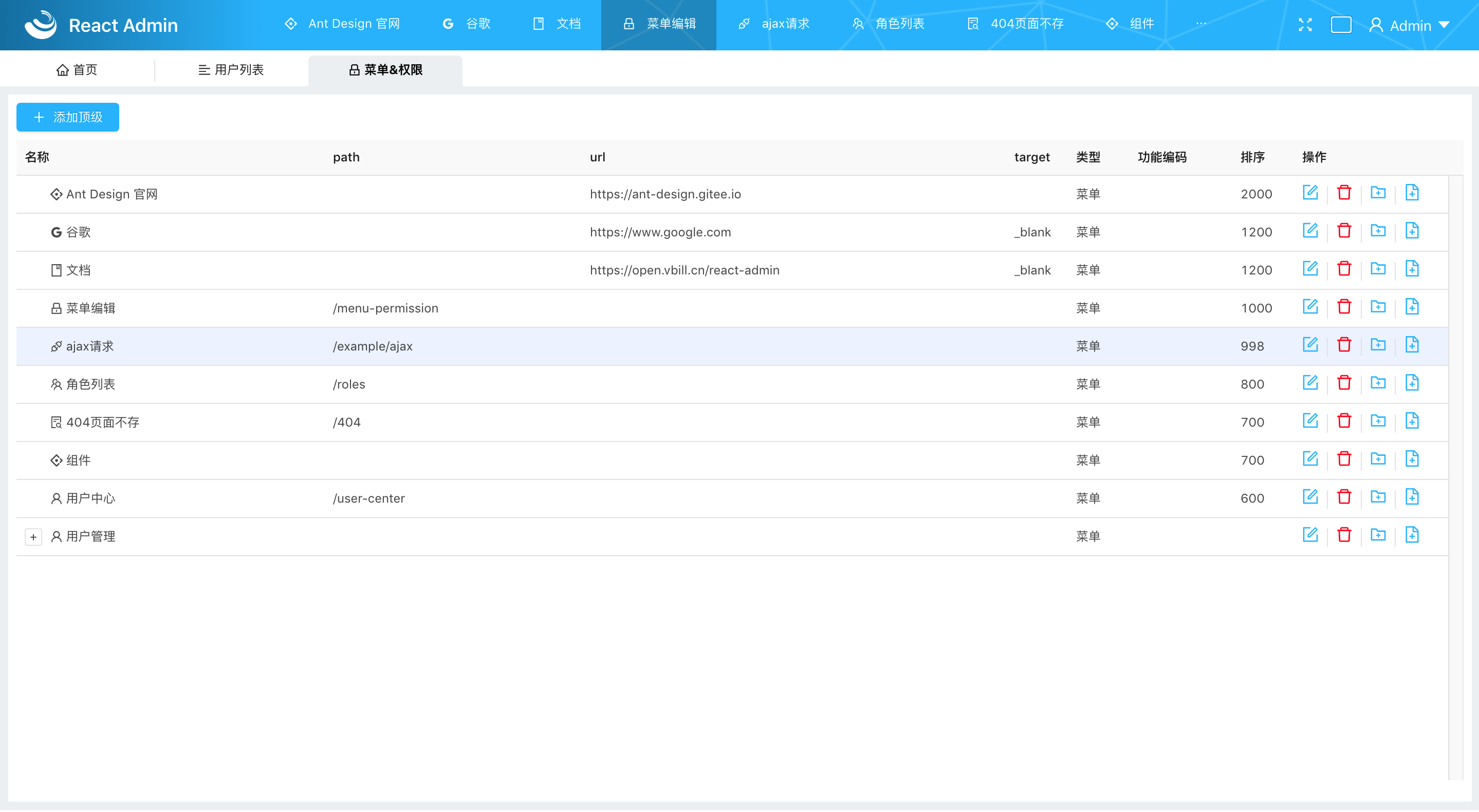The image size is (1479, 812).
Task: Add function file to Ant Design 官网 row
Action: [1411, 192]
